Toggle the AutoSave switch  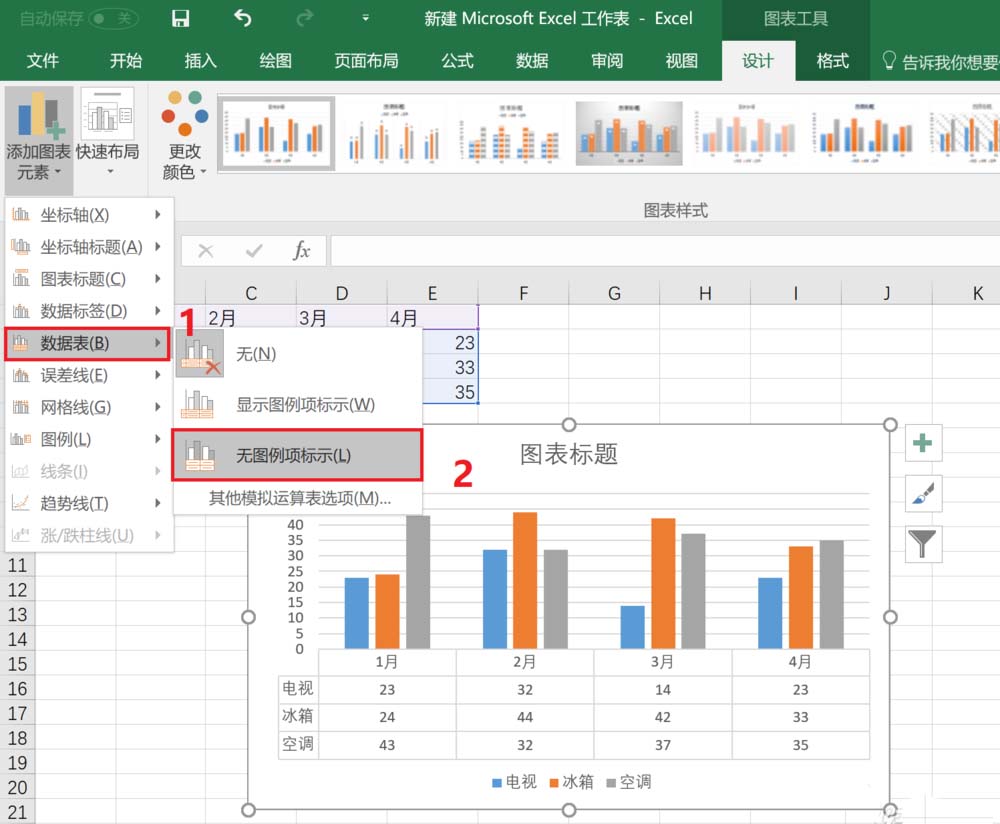(x=114, y=18)
